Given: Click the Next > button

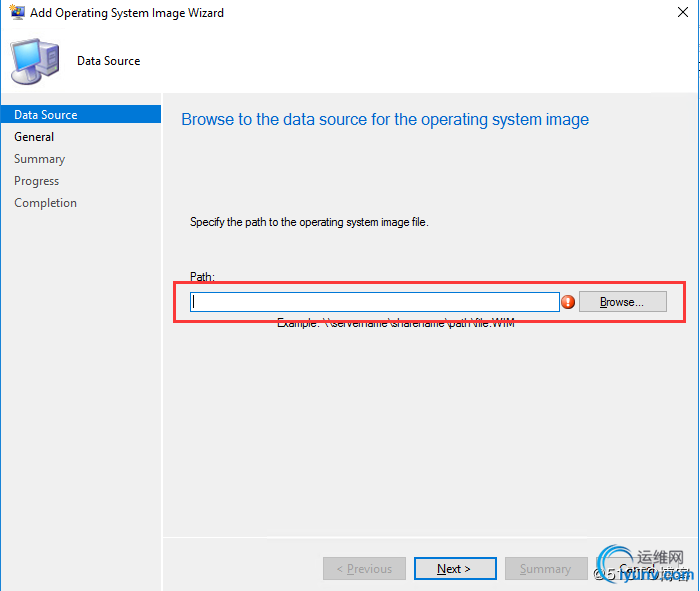Looking at the screenshot, I should 455,569.
